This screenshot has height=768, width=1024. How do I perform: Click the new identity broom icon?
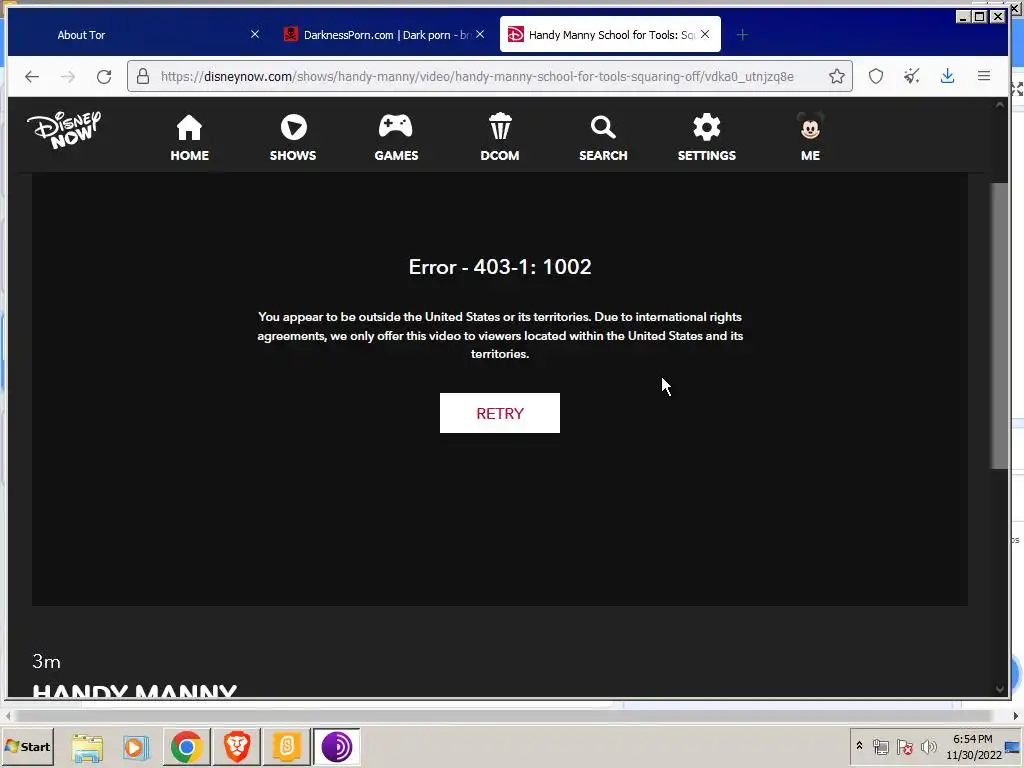(912, 76)
